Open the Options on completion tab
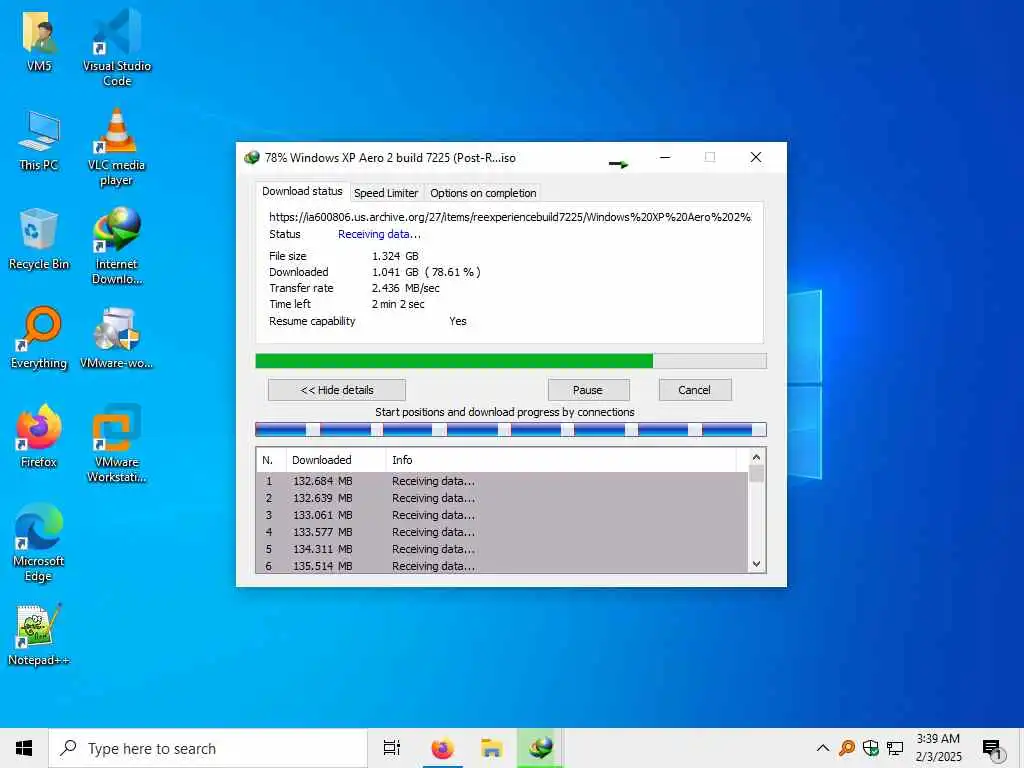 483,193
